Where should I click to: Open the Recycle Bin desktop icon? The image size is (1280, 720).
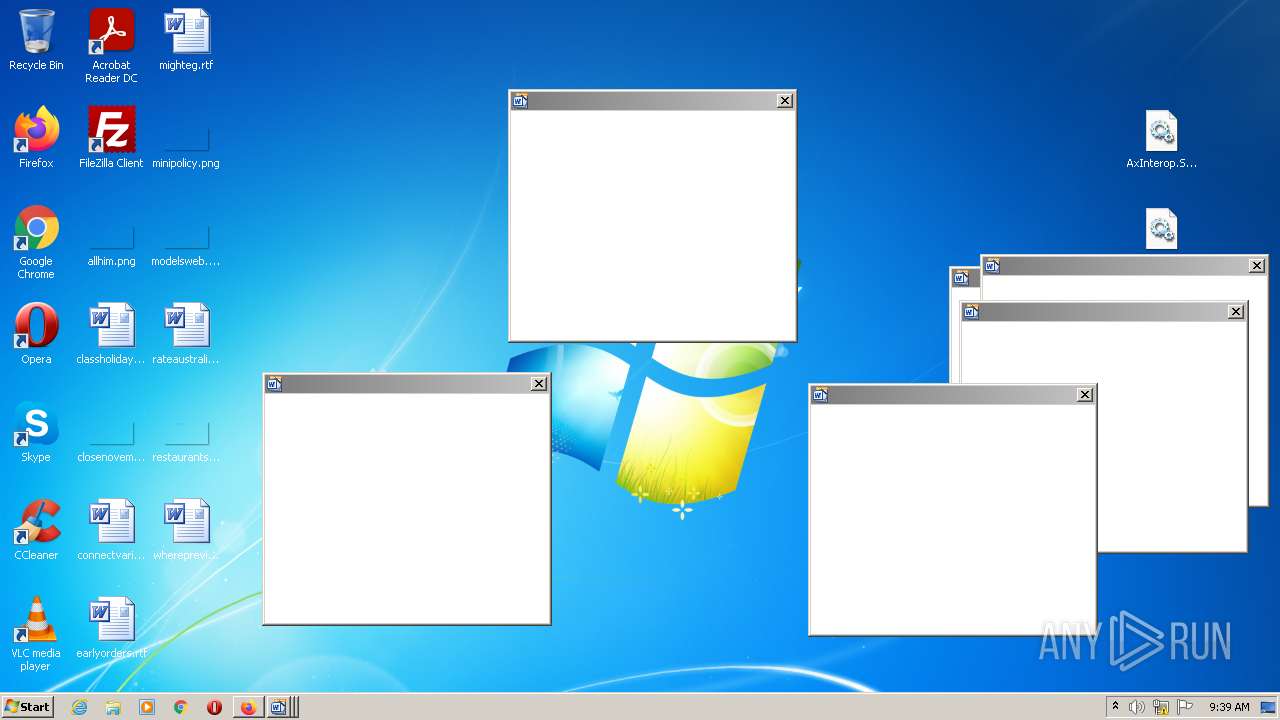click(x=36, y=40)
